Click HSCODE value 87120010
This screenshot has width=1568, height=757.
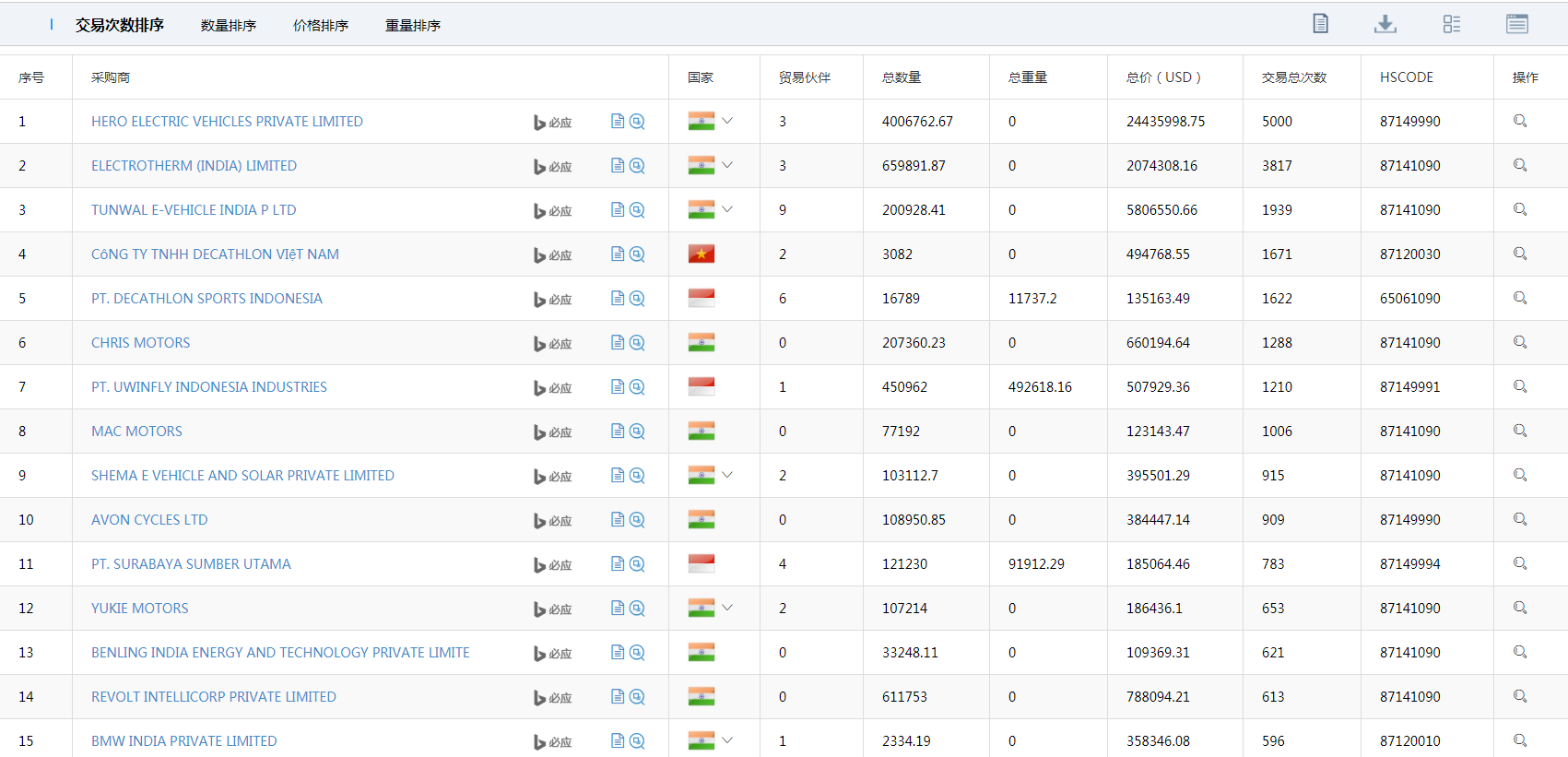pyautogui.click(x=1410, y=741)
